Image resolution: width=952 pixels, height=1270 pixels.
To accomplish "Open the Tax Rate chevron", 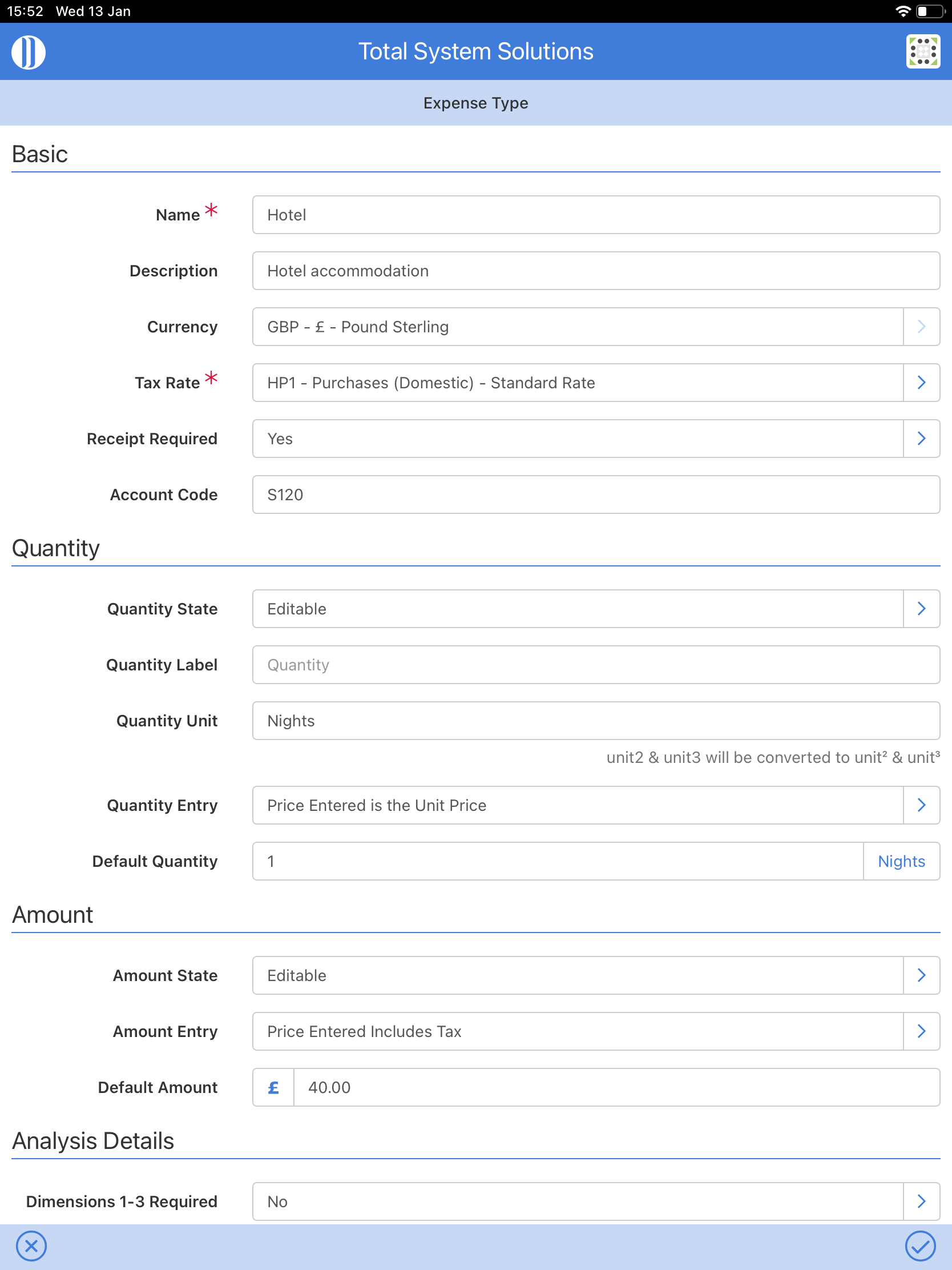I will pyautogui.click(x=922, y=383).
